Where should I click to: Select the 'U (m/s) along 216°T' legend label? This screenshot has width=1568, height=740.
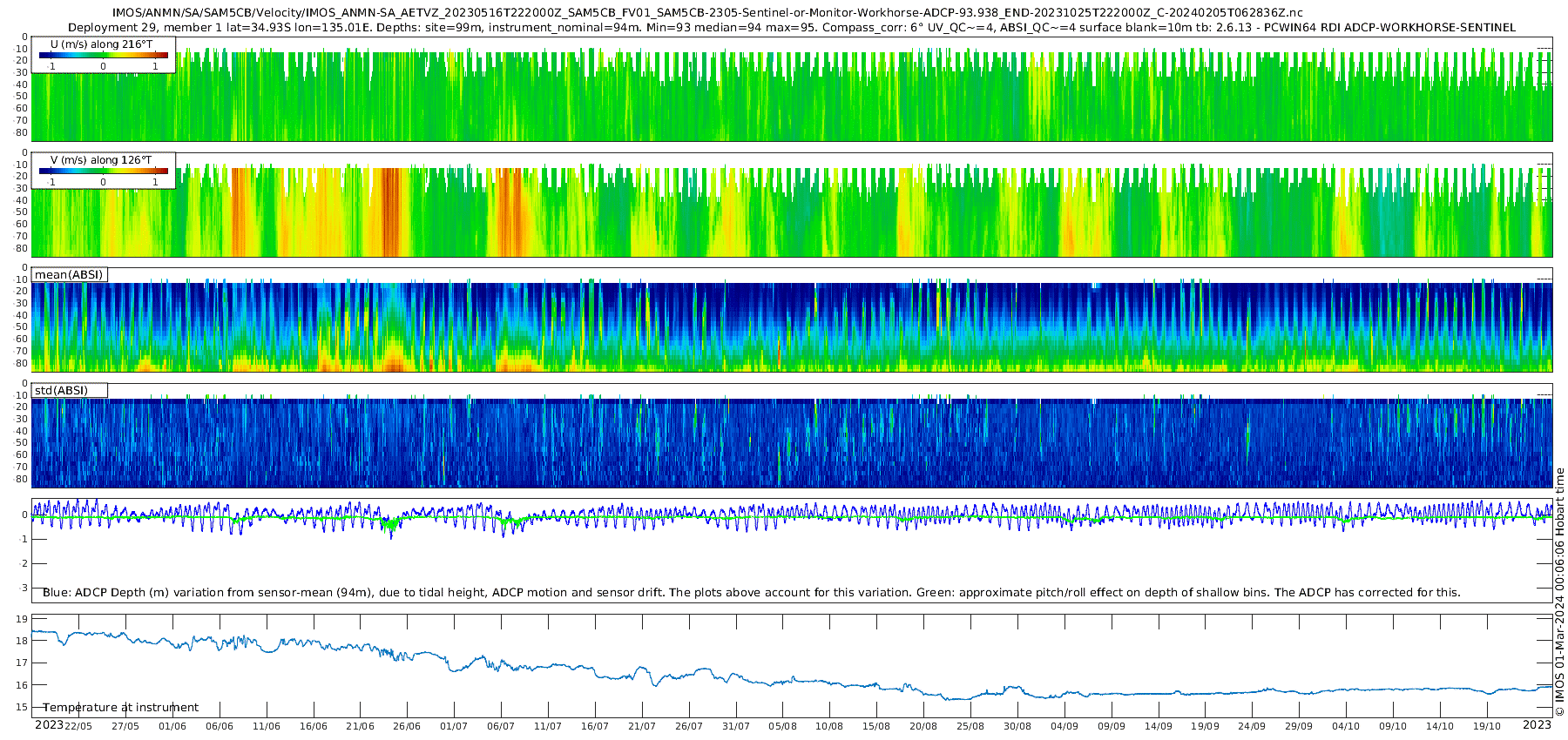[x=102, y=44]
